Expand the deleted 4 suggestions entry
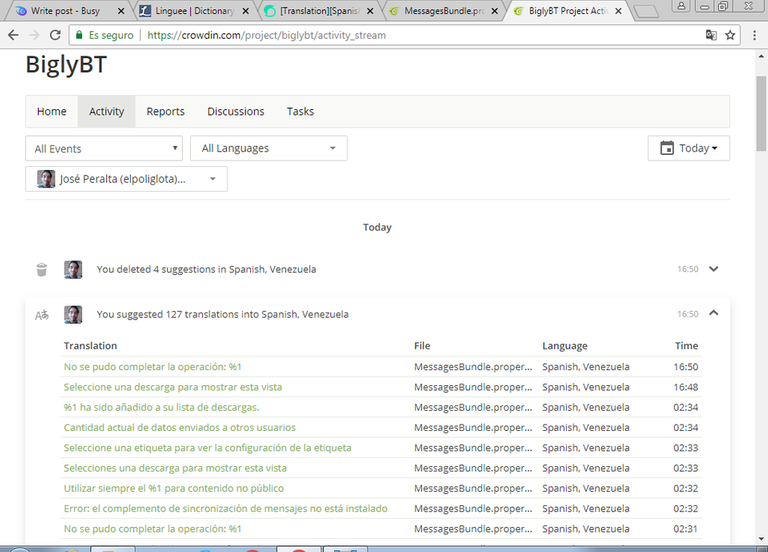Viewport: 768px width, 552px height. [x=714, y=269]
